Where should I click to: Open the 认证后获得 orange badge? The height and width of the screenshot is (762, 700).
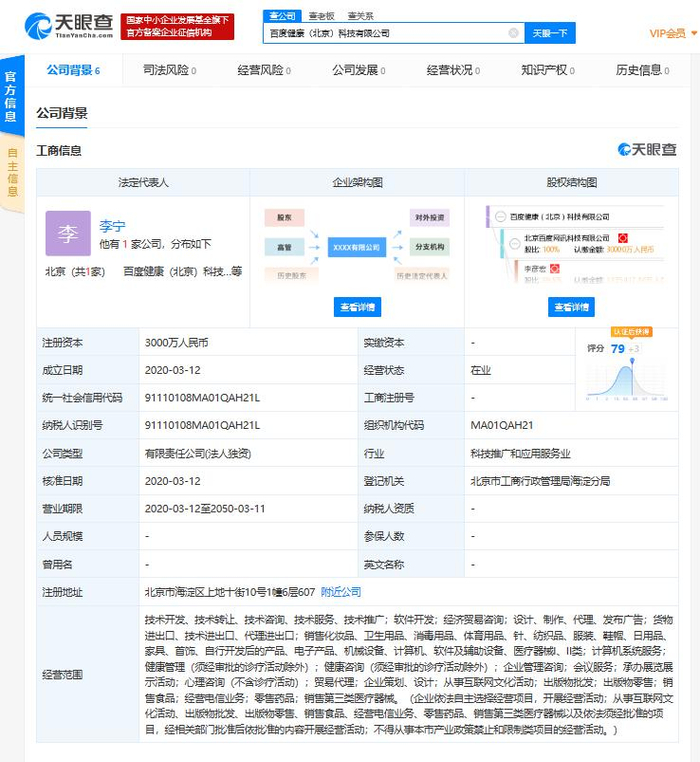[631, 332]
